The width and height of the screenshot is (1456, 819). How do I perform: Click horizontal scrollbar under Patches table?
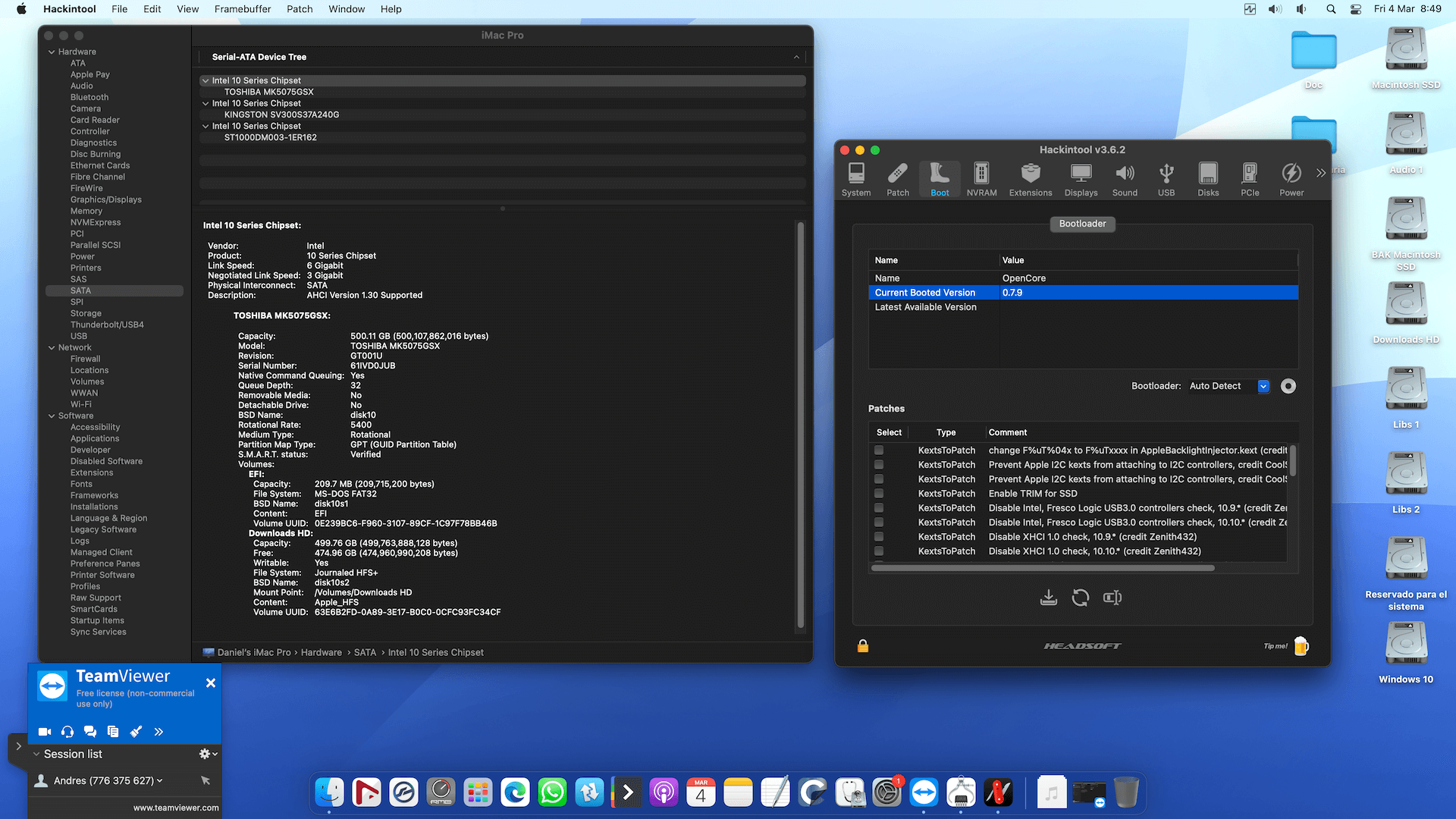click(1043, 567)
